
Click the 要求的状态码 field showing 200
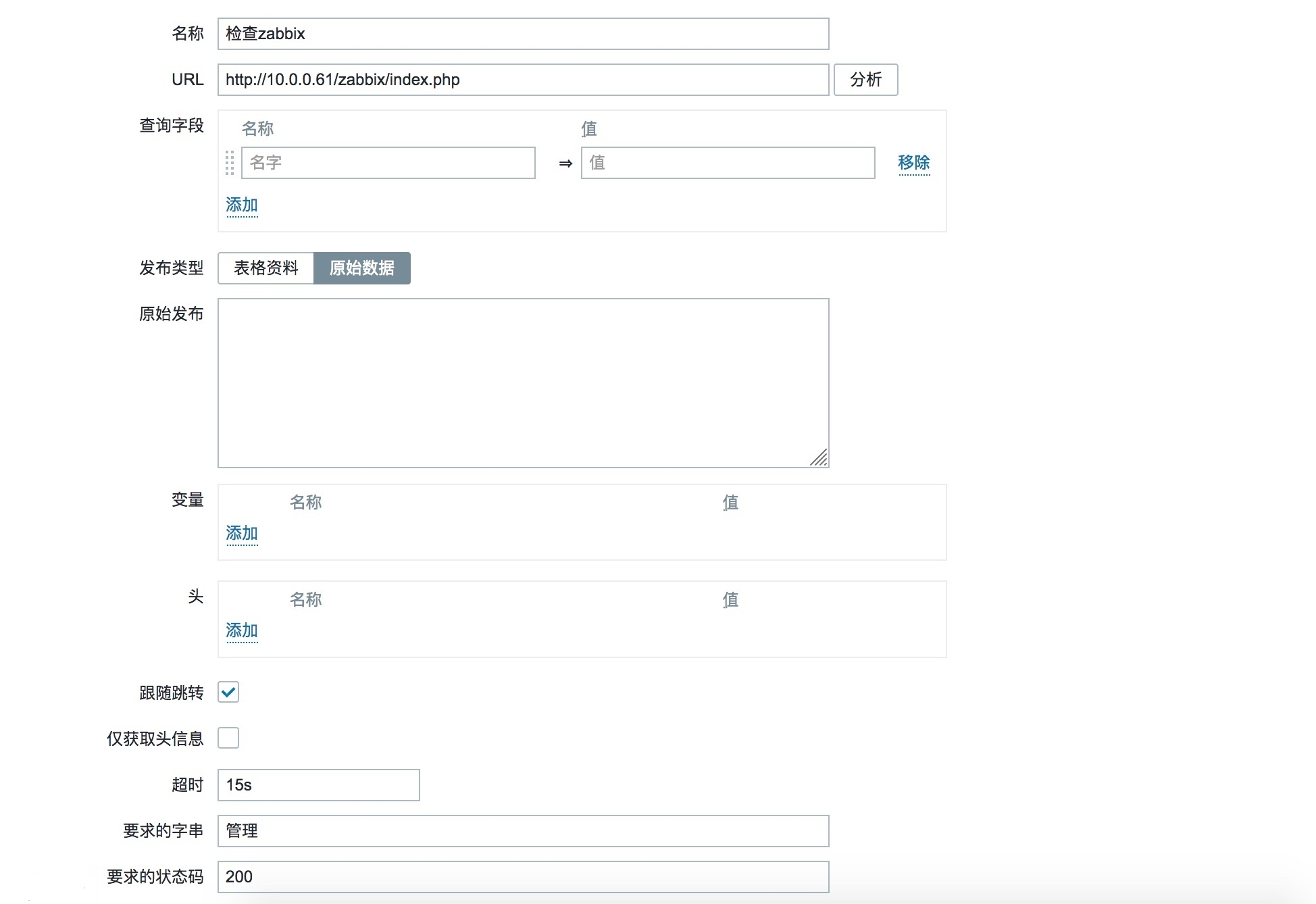[524, 877]
